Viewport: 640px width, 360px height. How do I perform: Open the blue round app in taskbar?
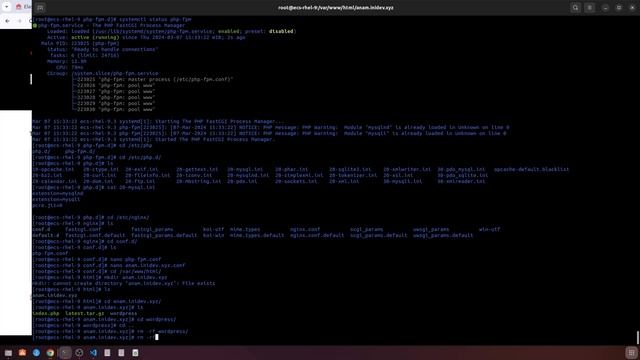36,353
